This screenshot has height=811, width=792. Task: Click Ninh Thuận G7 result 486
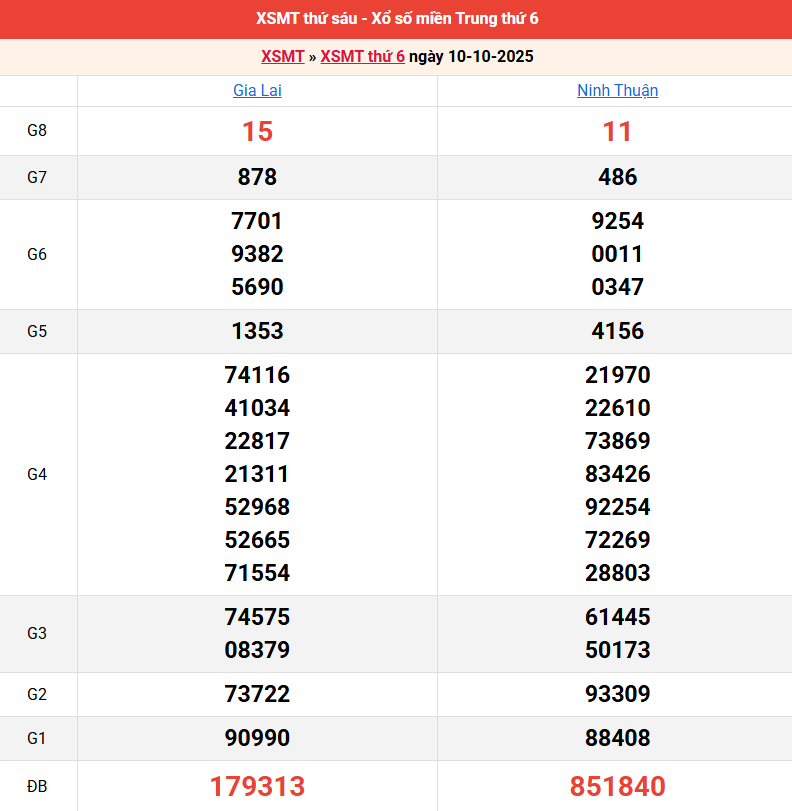point(617,177)
